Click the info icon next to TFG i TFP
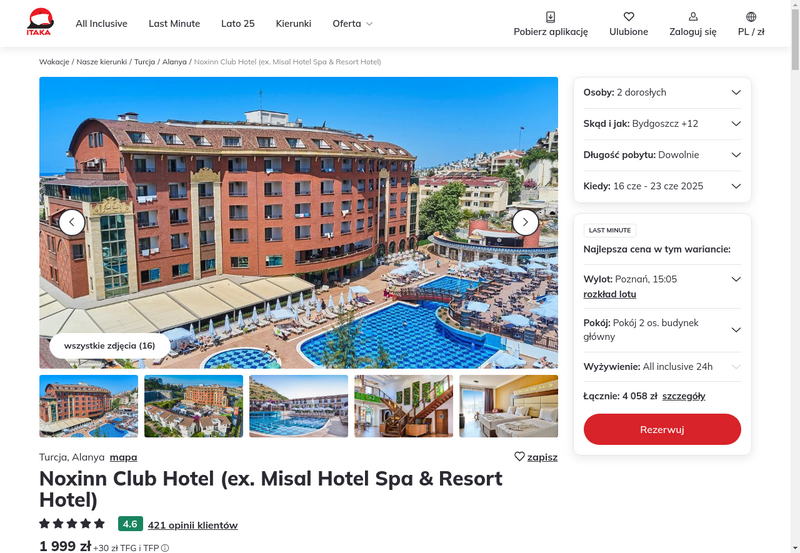This screenshot has width=800, height=553. 165,548
